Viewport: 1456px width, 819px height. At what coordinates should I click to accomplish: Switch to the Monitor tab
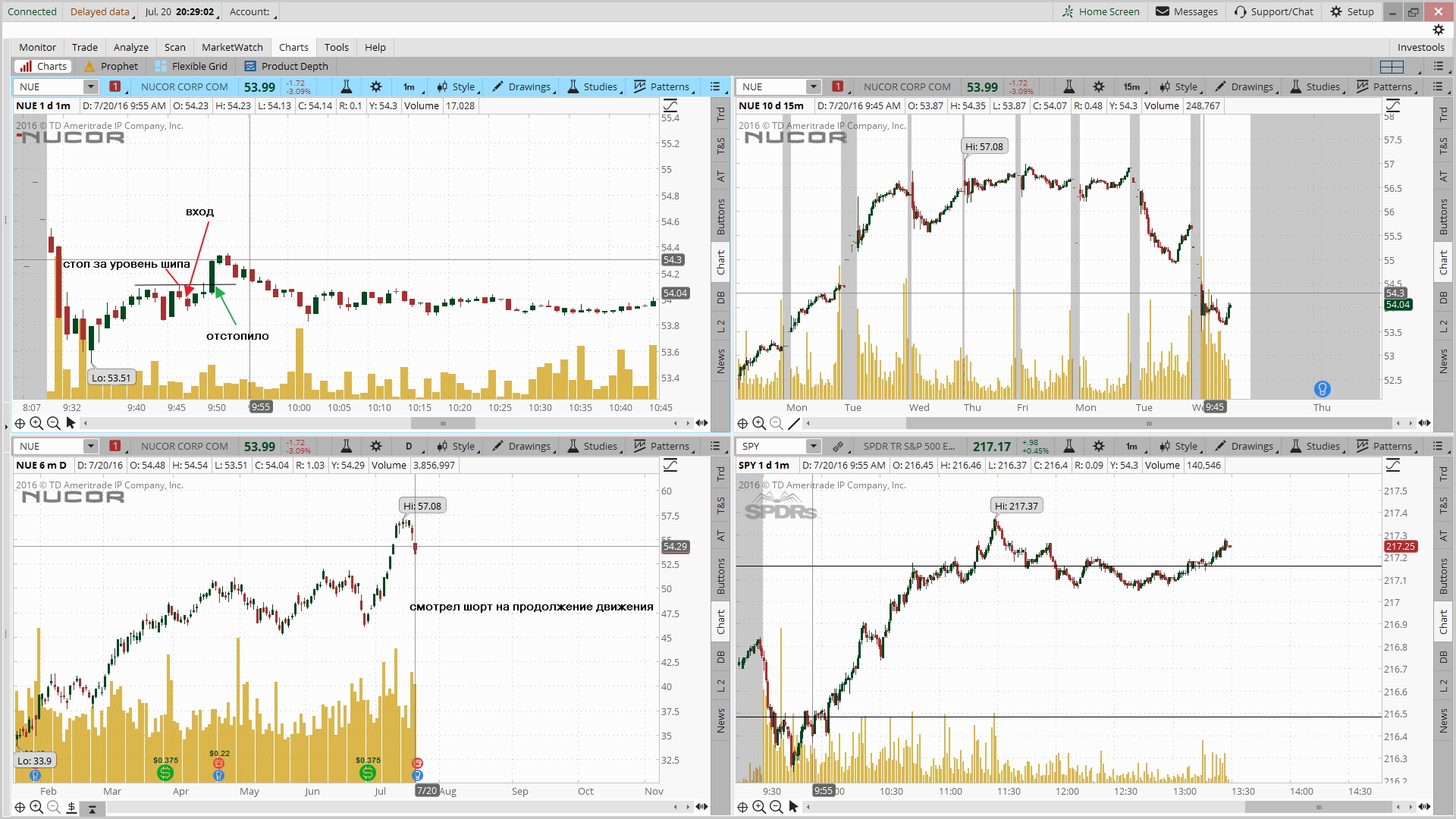pos(37,47)
